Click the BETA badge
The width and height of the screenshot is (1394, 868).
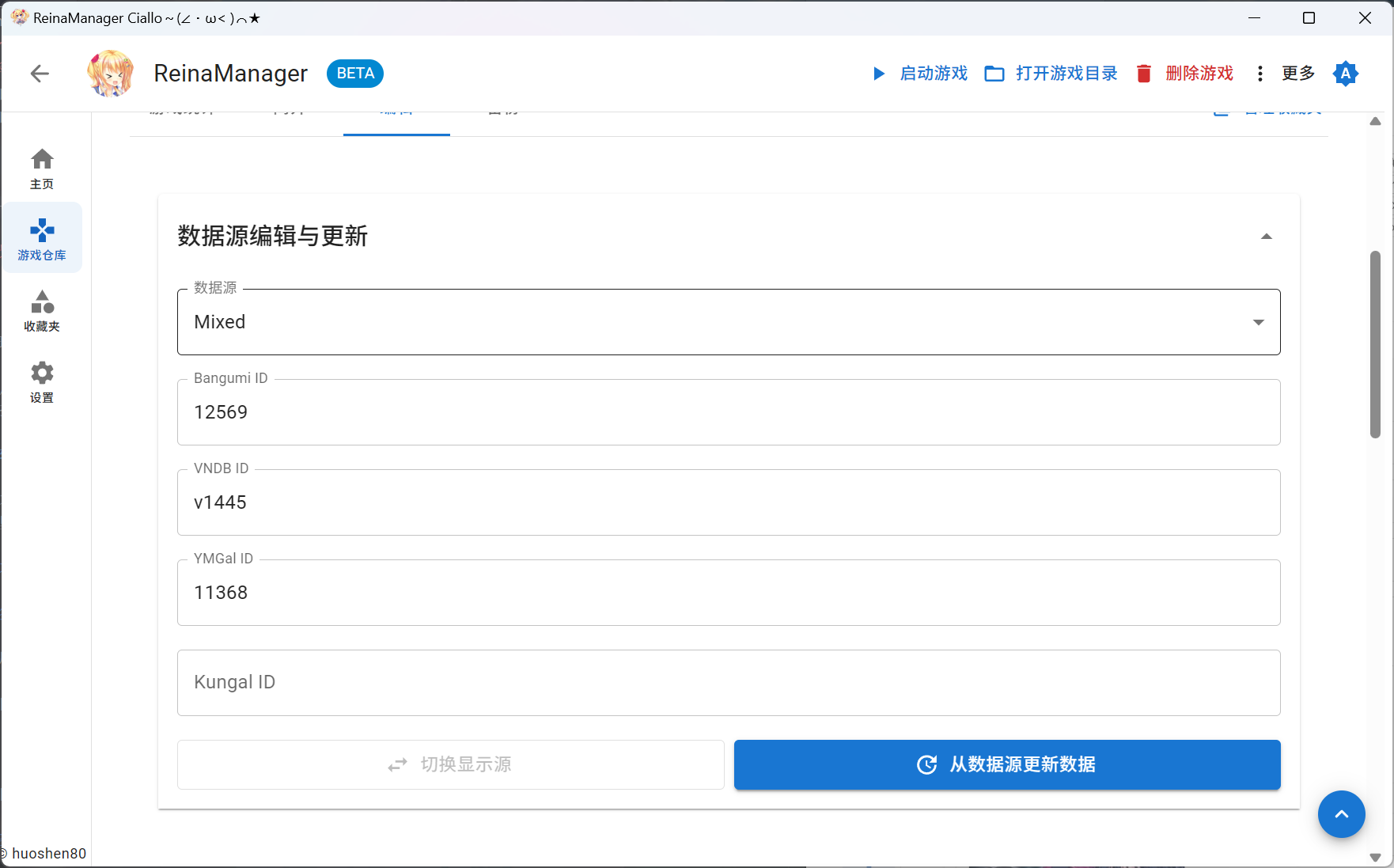point(355,74)
